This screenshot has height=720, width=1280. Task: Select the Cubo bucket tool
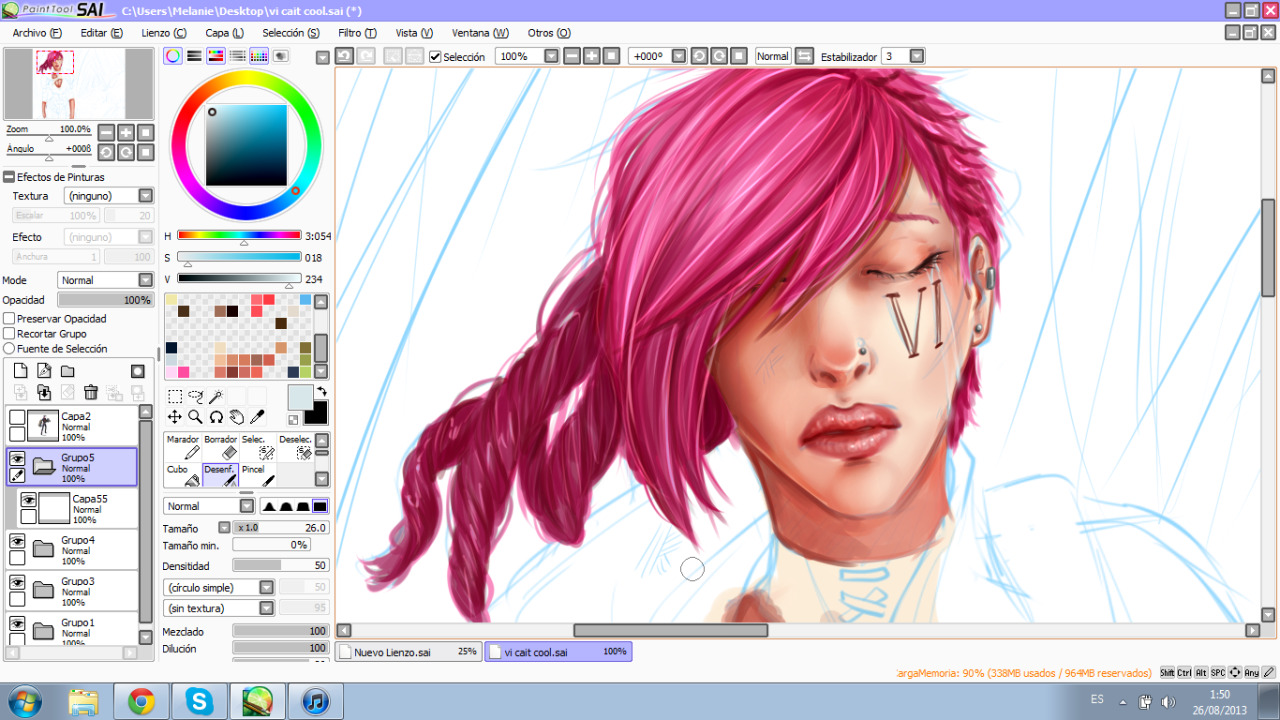183,475
